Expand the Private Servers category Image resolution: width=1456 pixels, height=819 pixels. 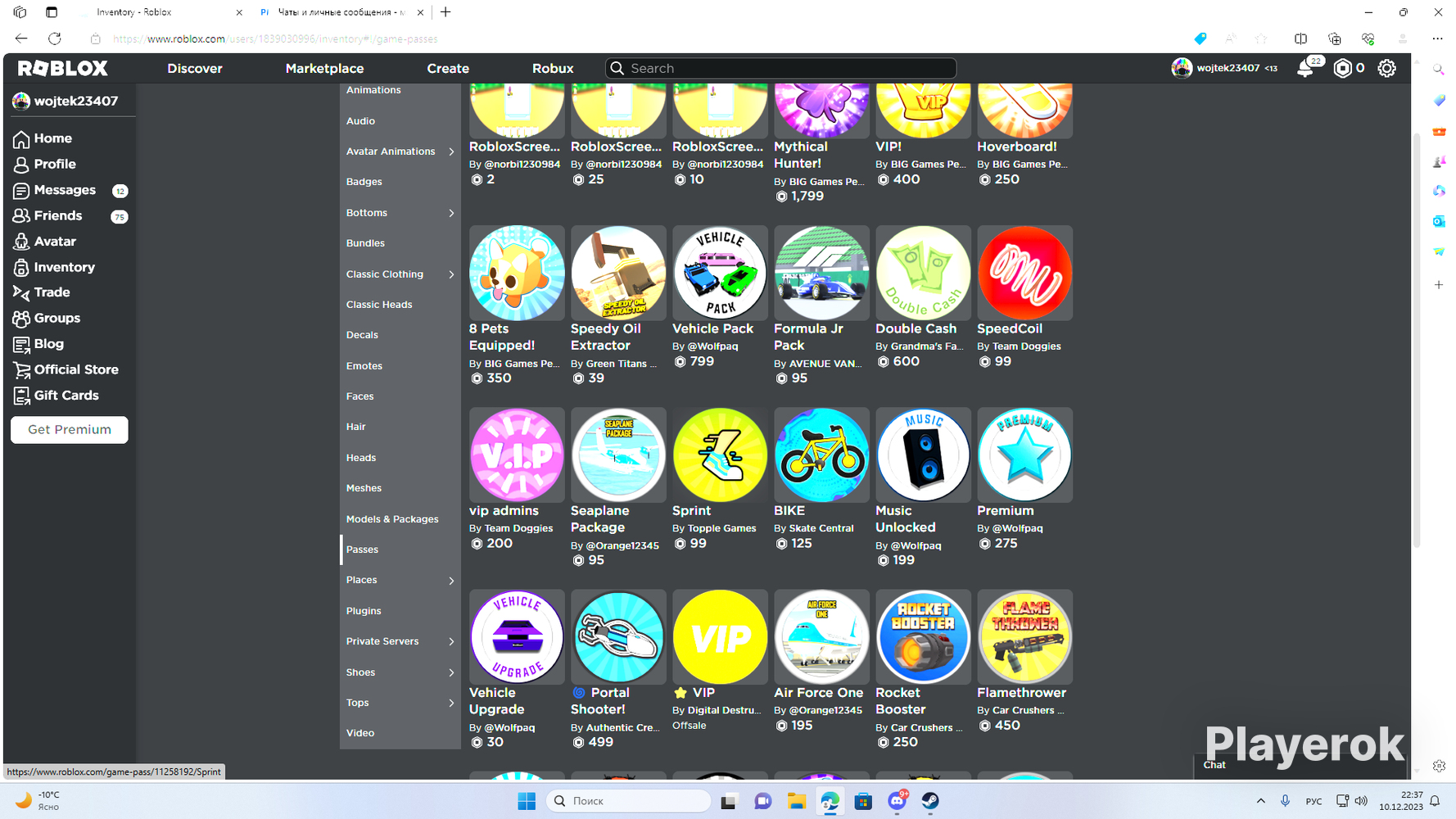(x=451, y=641)
